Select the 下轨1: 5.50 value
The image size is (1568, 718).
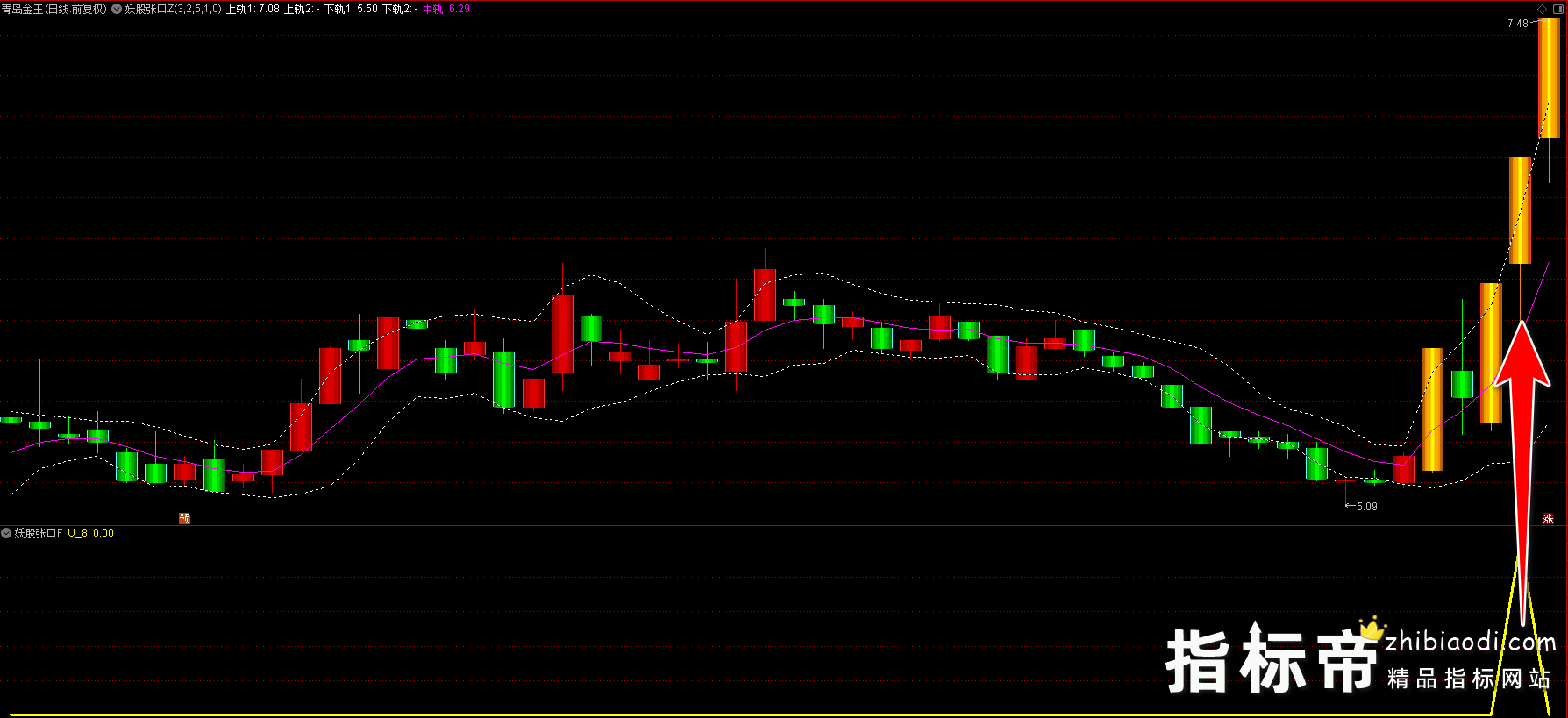[351, 9]
